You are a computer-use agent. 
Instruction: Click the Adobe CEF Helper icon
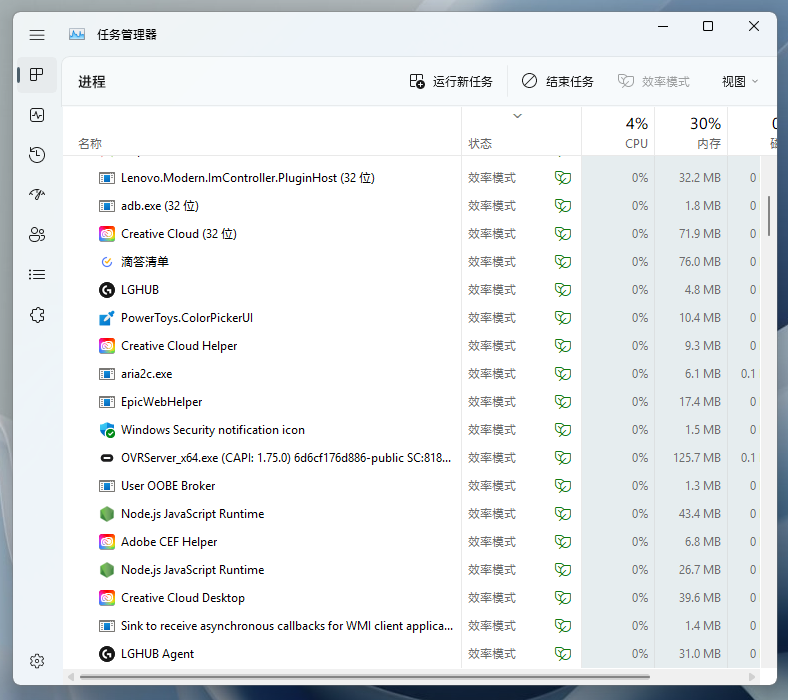click(107, 542)
